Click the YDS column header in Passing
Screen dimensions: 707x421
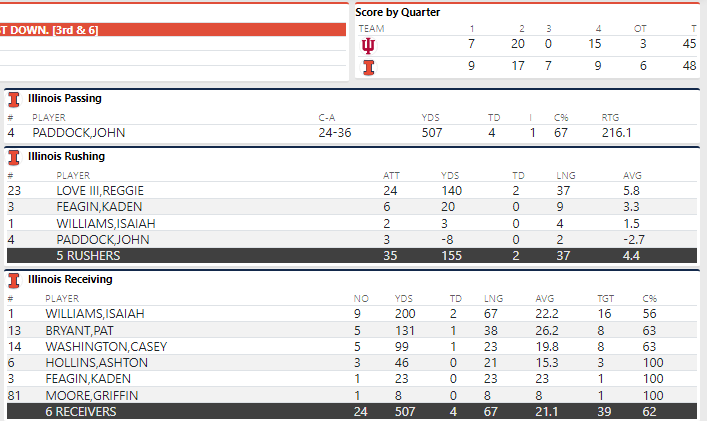click(x=431, y=117)
